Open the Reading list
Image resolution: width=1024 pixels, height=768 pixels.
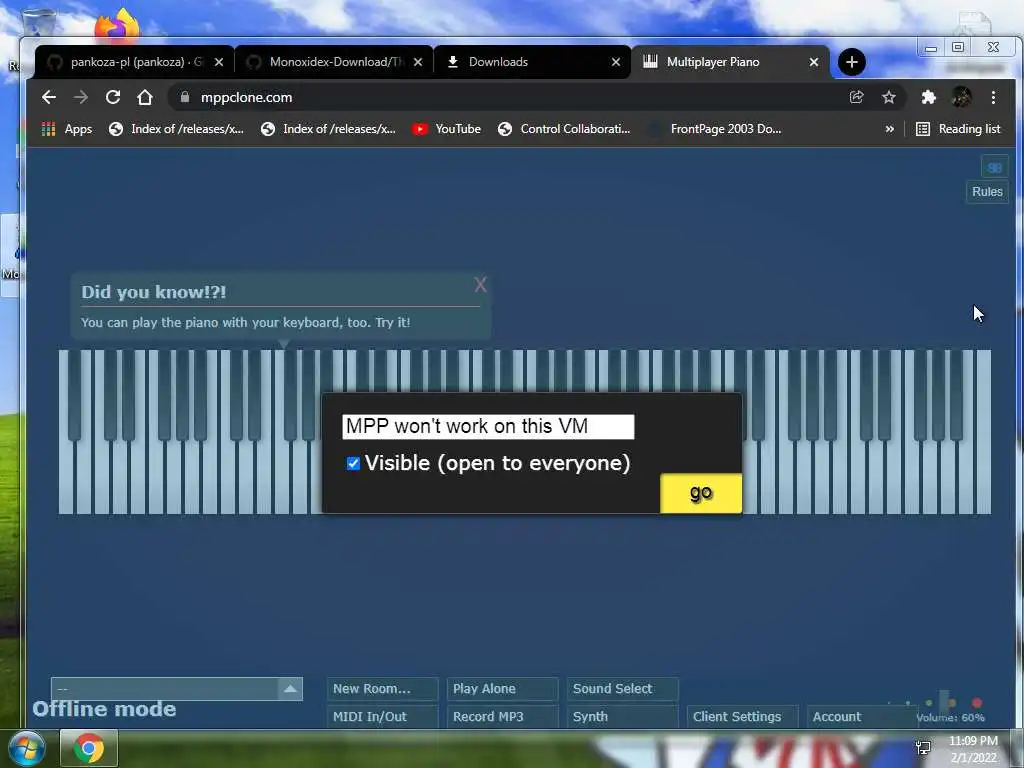point(958,129)
